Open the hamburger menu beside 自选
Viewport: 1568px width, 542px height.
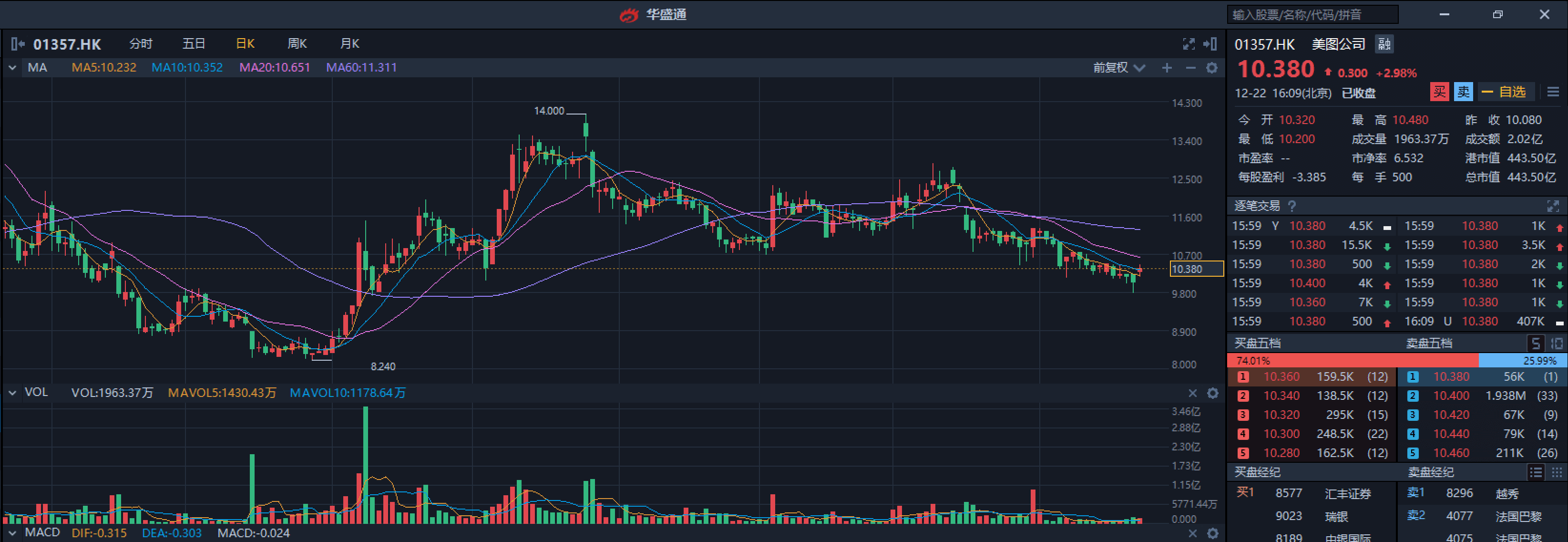pyautogui.click(x=1553, y=92)
